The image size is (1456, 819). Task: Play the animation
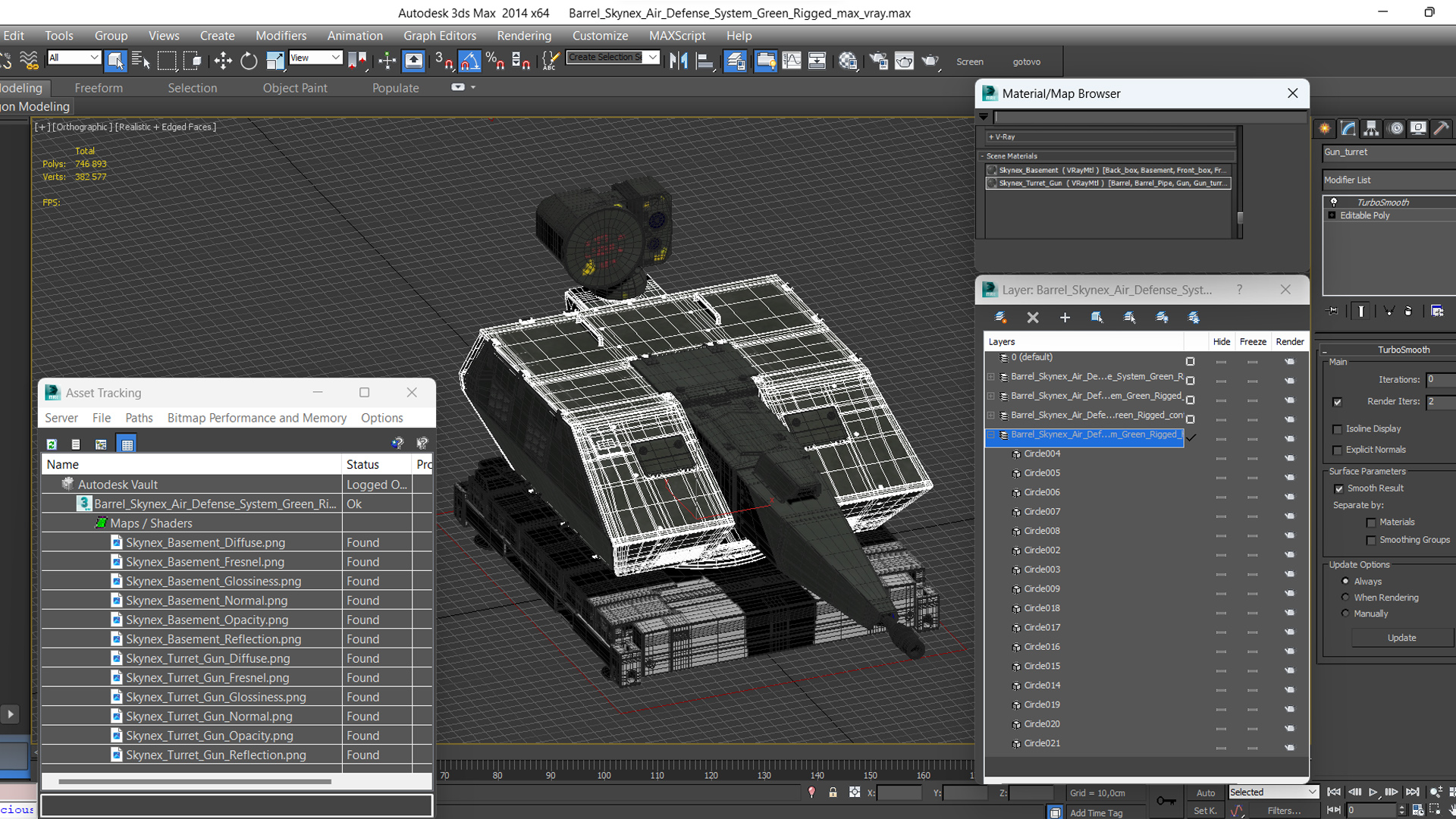pos(1373,792)
